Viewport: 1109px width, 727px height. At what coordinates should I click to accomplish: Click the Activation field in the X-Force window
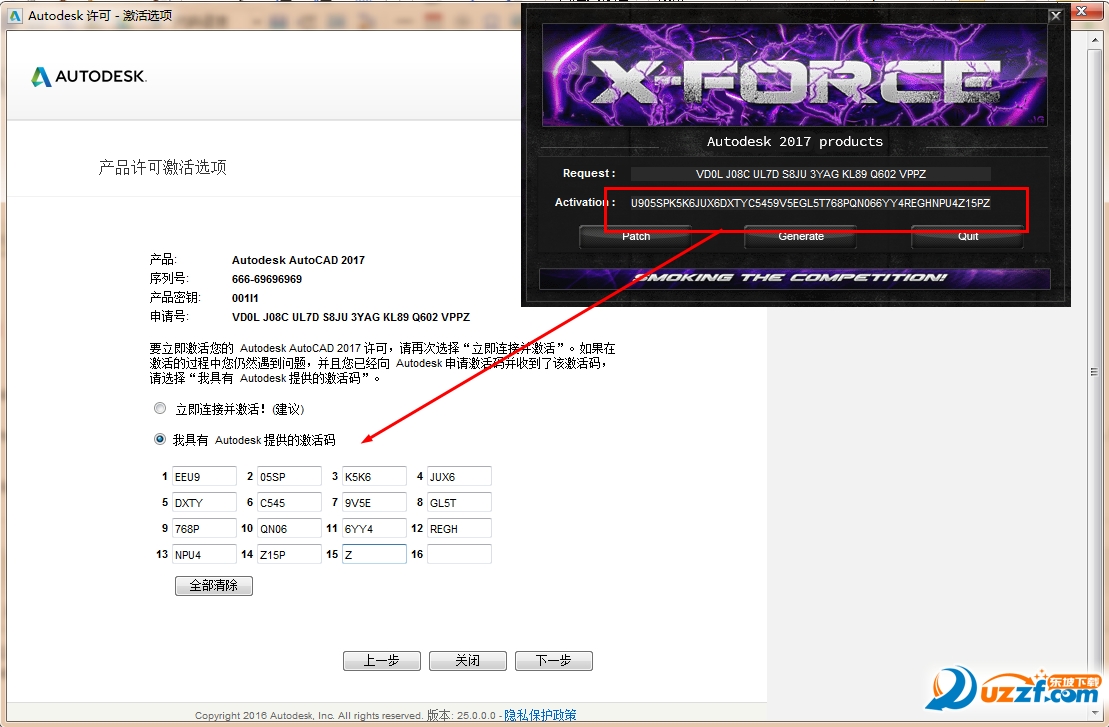[811, 203]
